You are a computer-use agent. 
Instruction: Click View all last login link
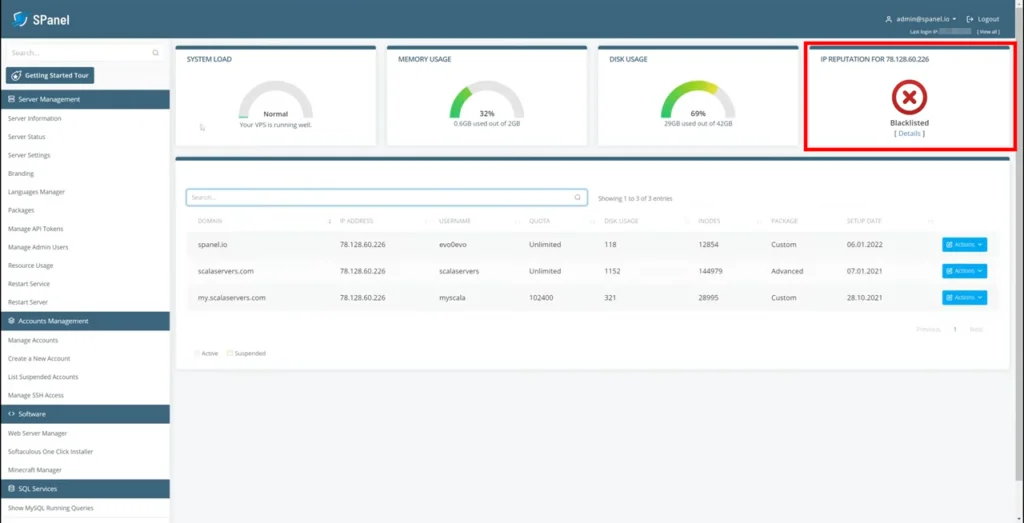[988, 31]
